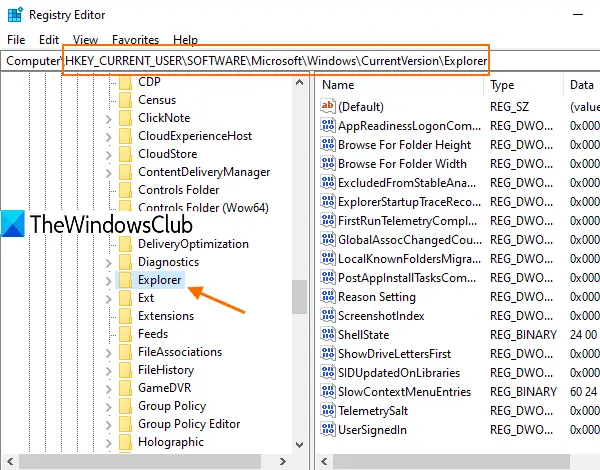This screenshot has height=470, width=600.
Task: Select the Feeds key
Action: [x=153, y=334]
